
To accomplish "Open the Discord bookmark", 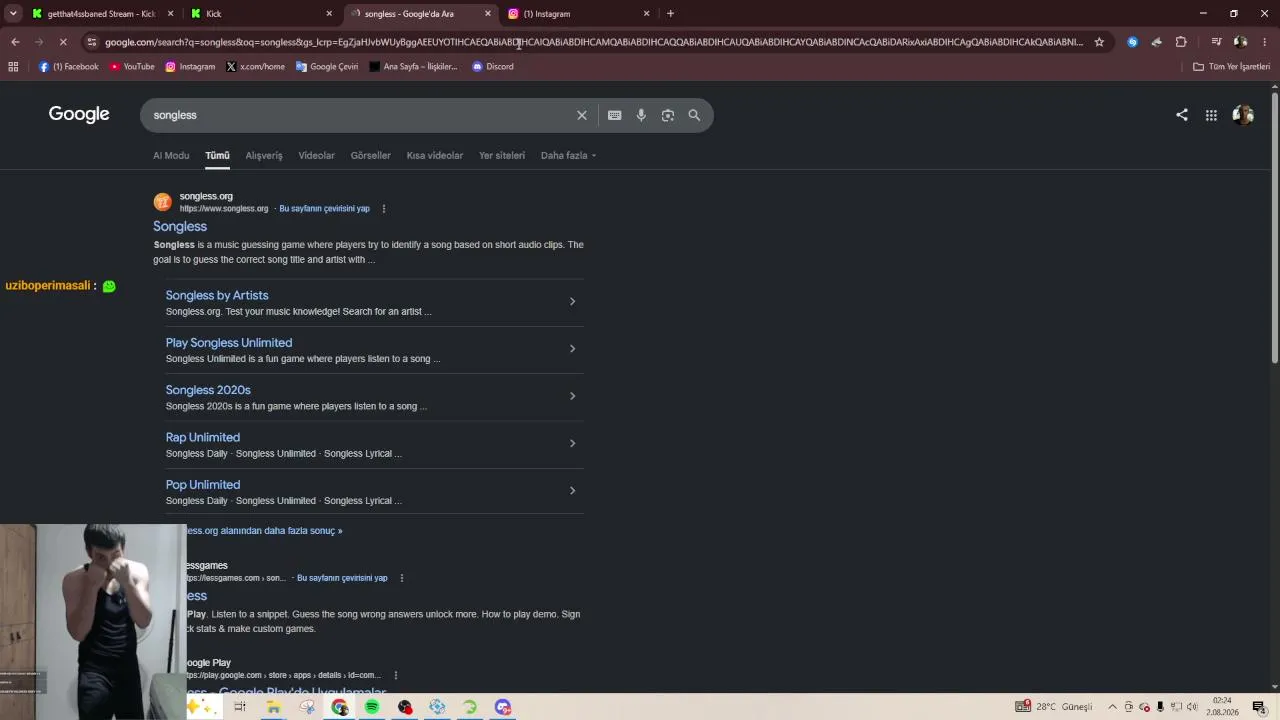I will click(493, 67).
